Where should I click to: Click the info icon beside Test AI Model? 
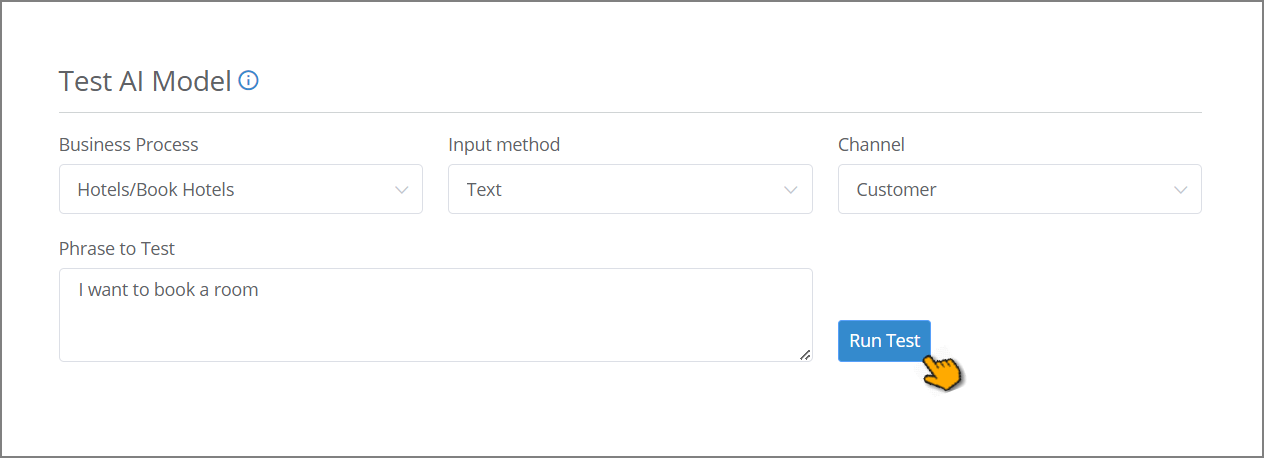(249, 81)
